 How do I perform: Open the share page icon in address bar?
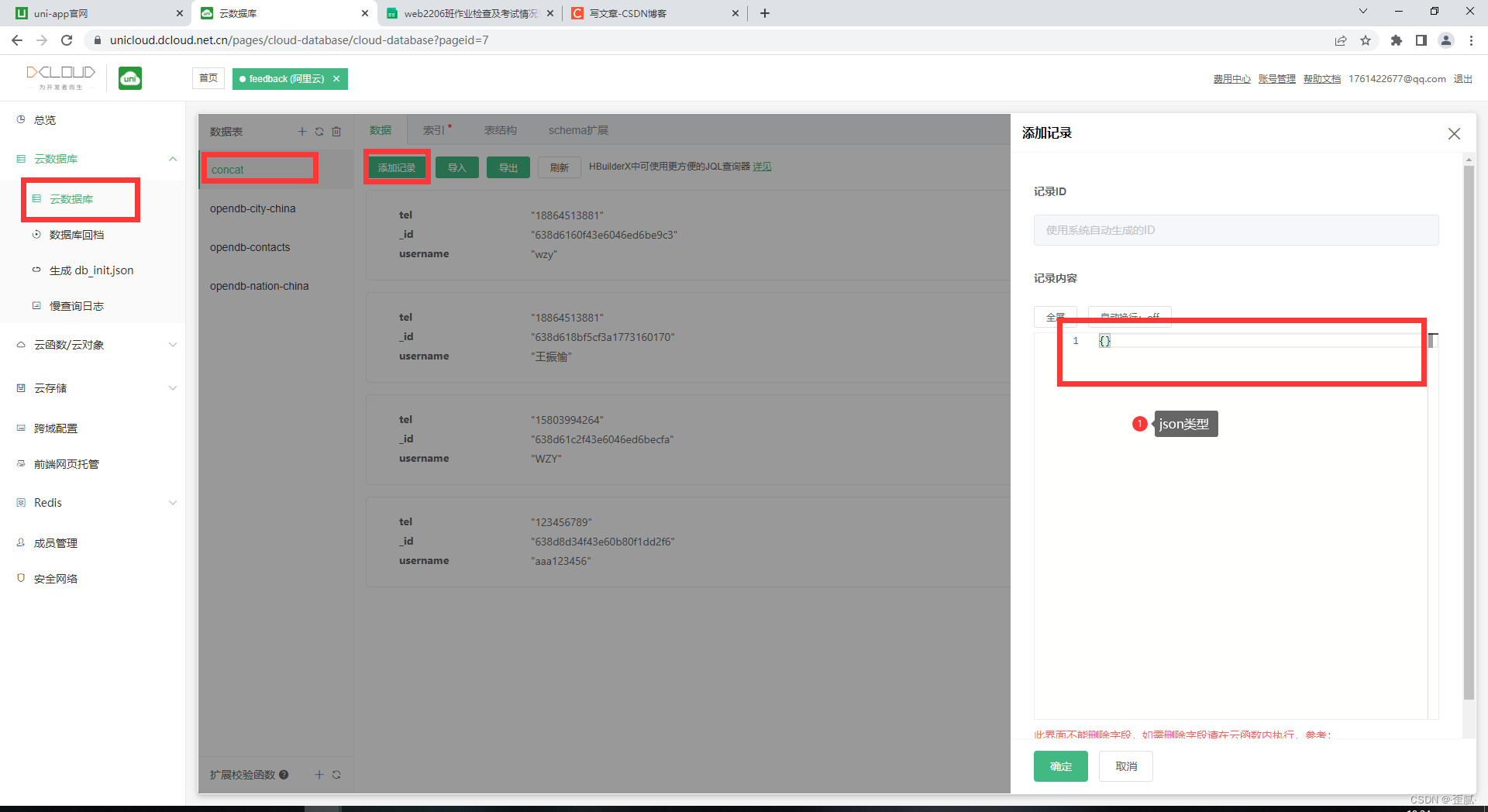pyautogui.click(x=1341, y=40)
